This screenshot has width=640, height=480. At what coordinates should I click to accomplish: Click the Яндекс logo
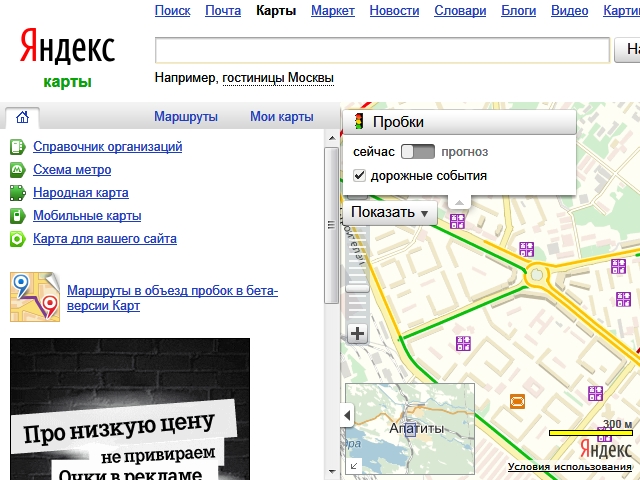67,47
